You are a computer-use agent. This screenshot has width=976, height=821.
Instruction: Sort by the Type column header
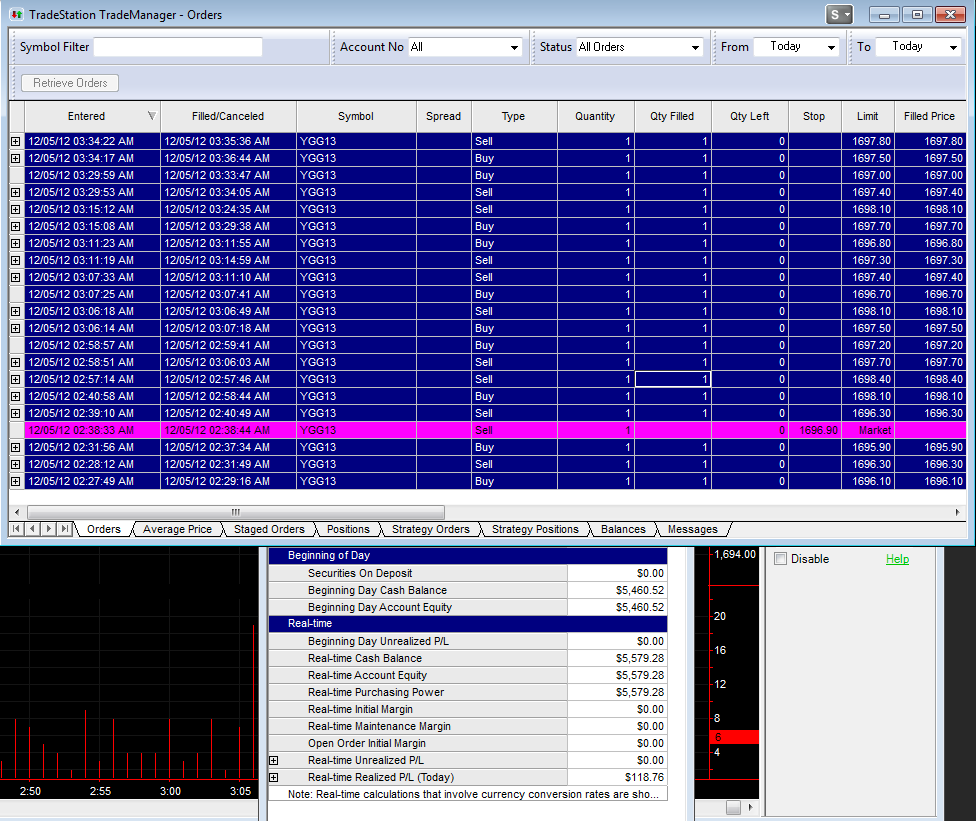pos(514,116)
